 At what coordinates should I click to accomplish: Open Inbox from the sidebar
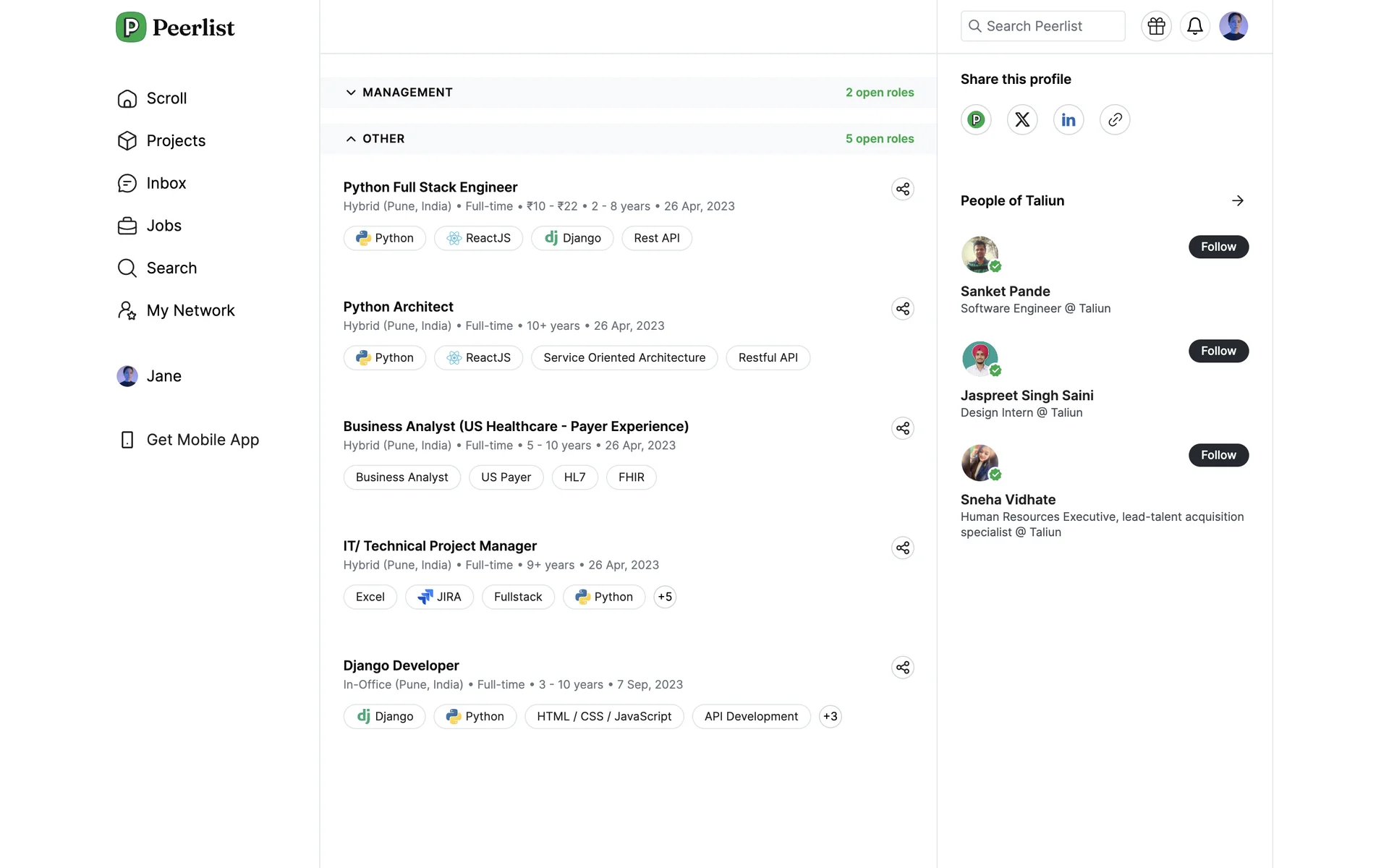pos(166,183)
